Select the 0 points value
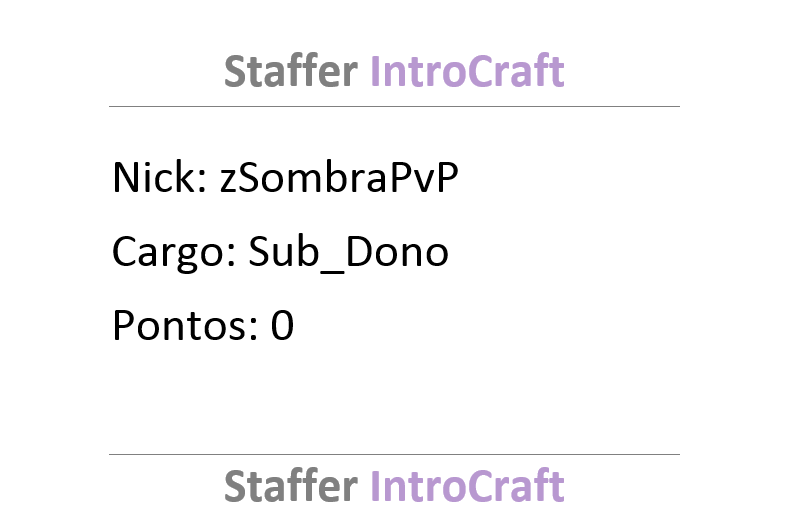788x532 pixels. (282, 326)
